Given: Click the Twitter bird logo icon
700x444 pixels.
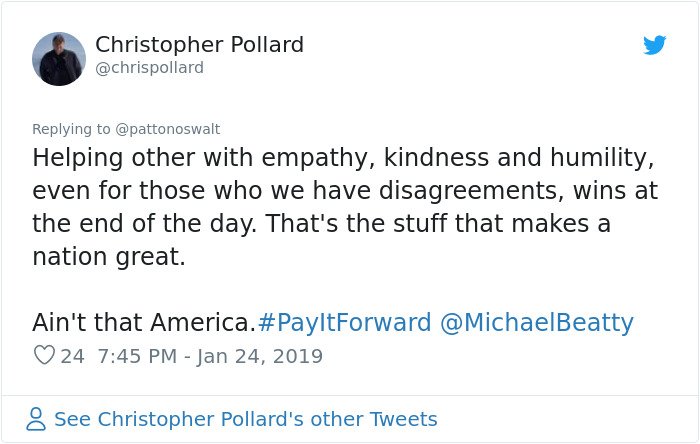Looking at the screenshot, I should pos(654,45).
